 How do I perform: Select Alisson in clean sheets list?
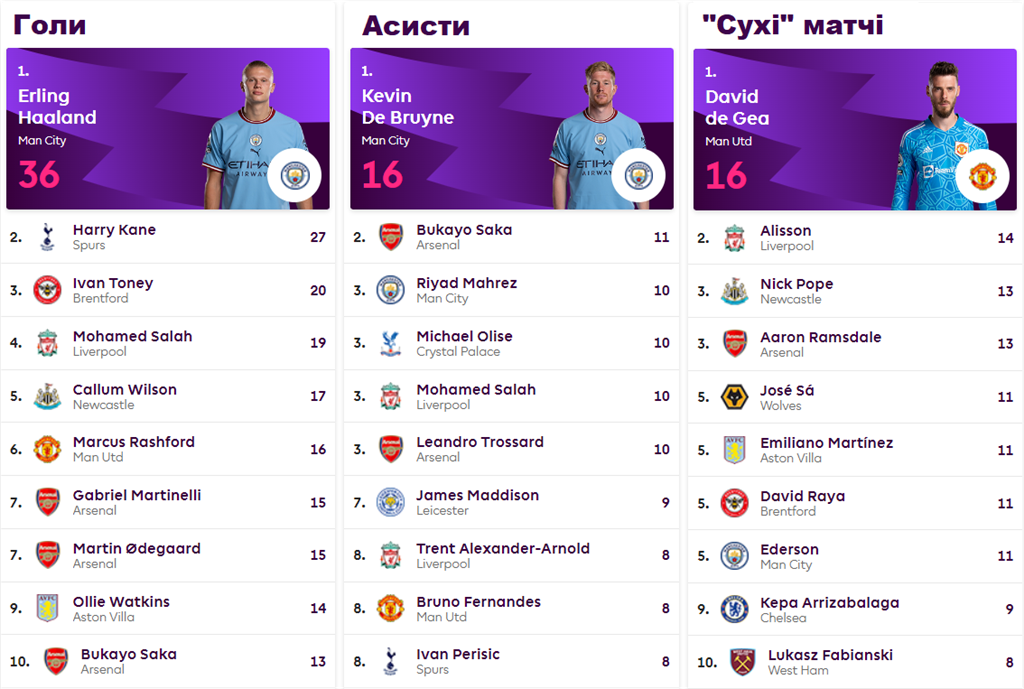point(785,231)
